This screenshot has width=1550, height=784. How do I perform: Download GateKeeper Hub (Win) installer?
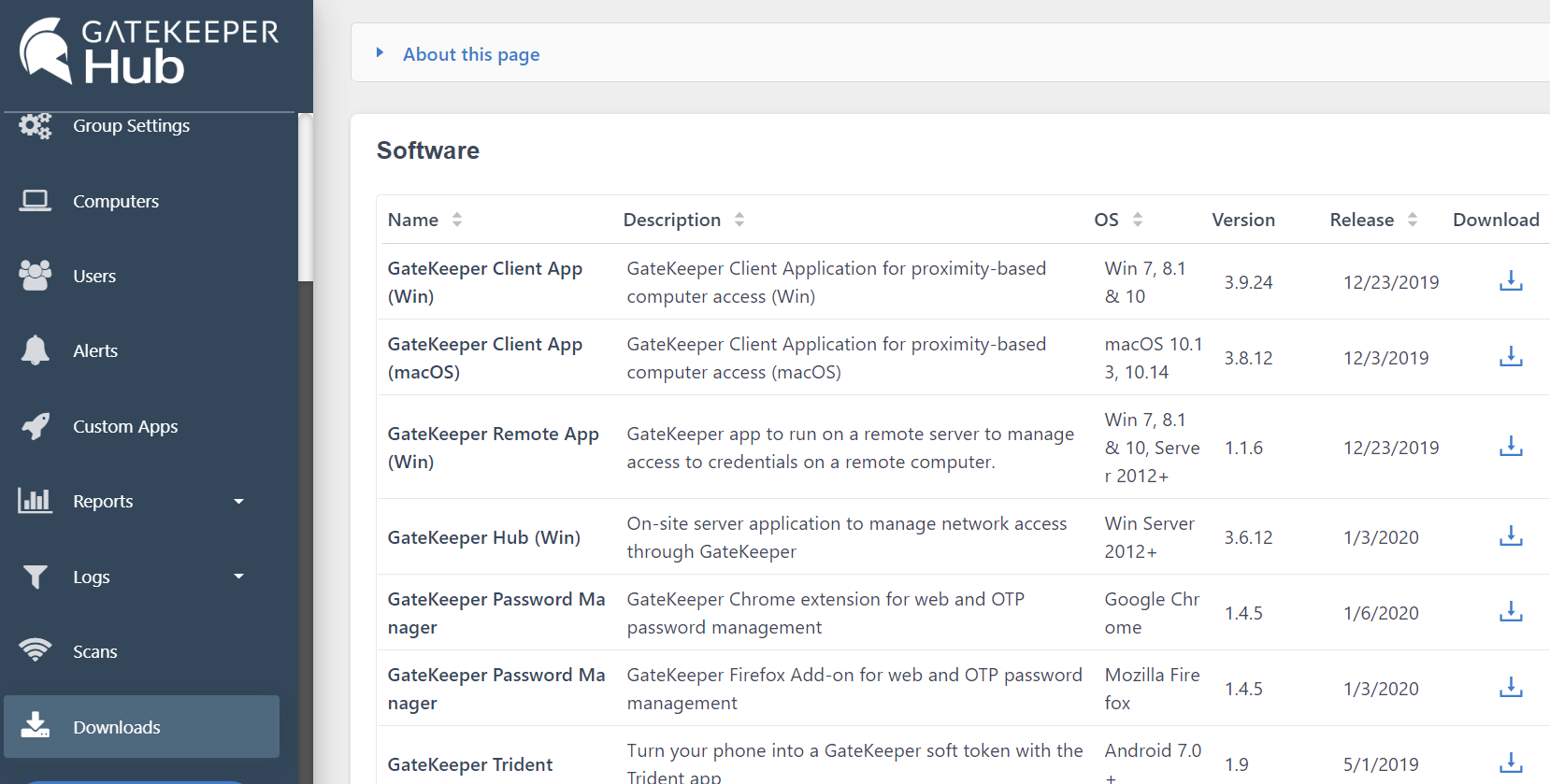(x=1511, y=536)
